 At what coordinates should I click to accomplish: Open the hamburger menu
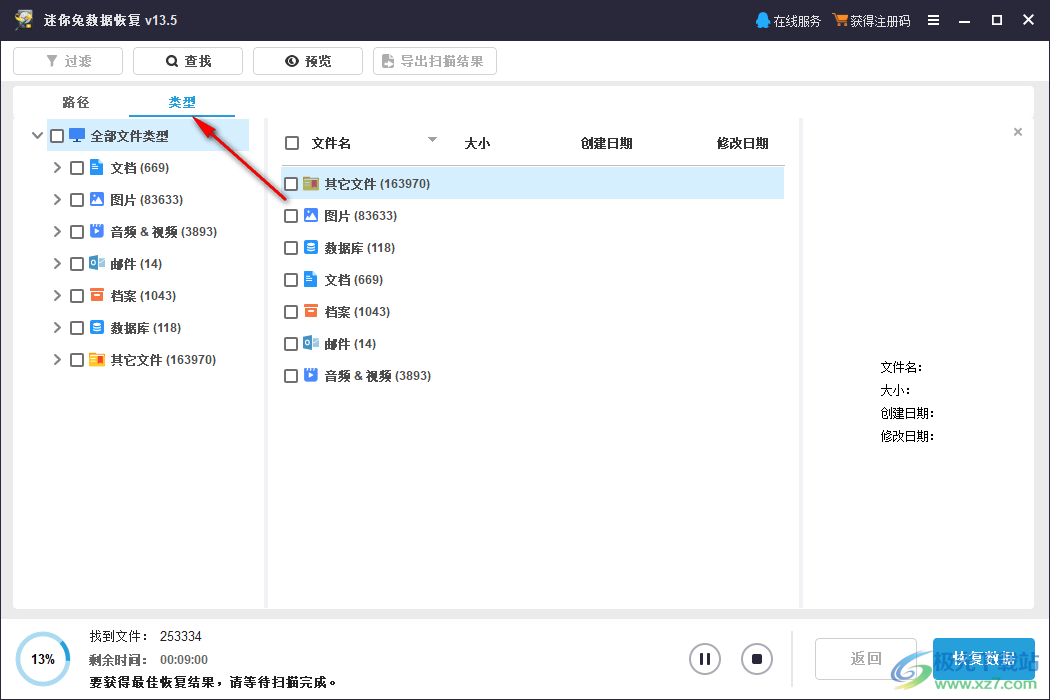click(933, 19)
